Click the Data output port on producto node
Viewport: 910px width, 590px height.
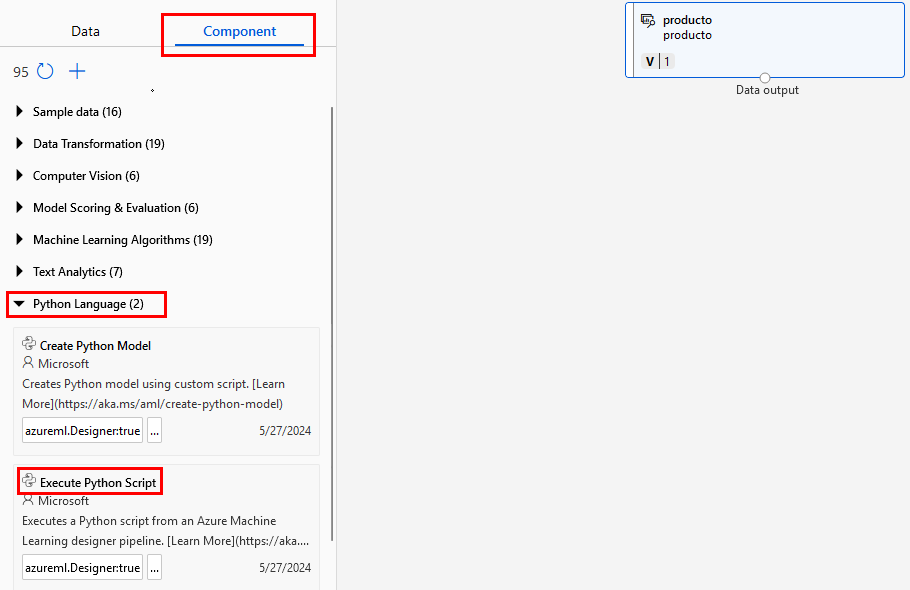point(765,78)
